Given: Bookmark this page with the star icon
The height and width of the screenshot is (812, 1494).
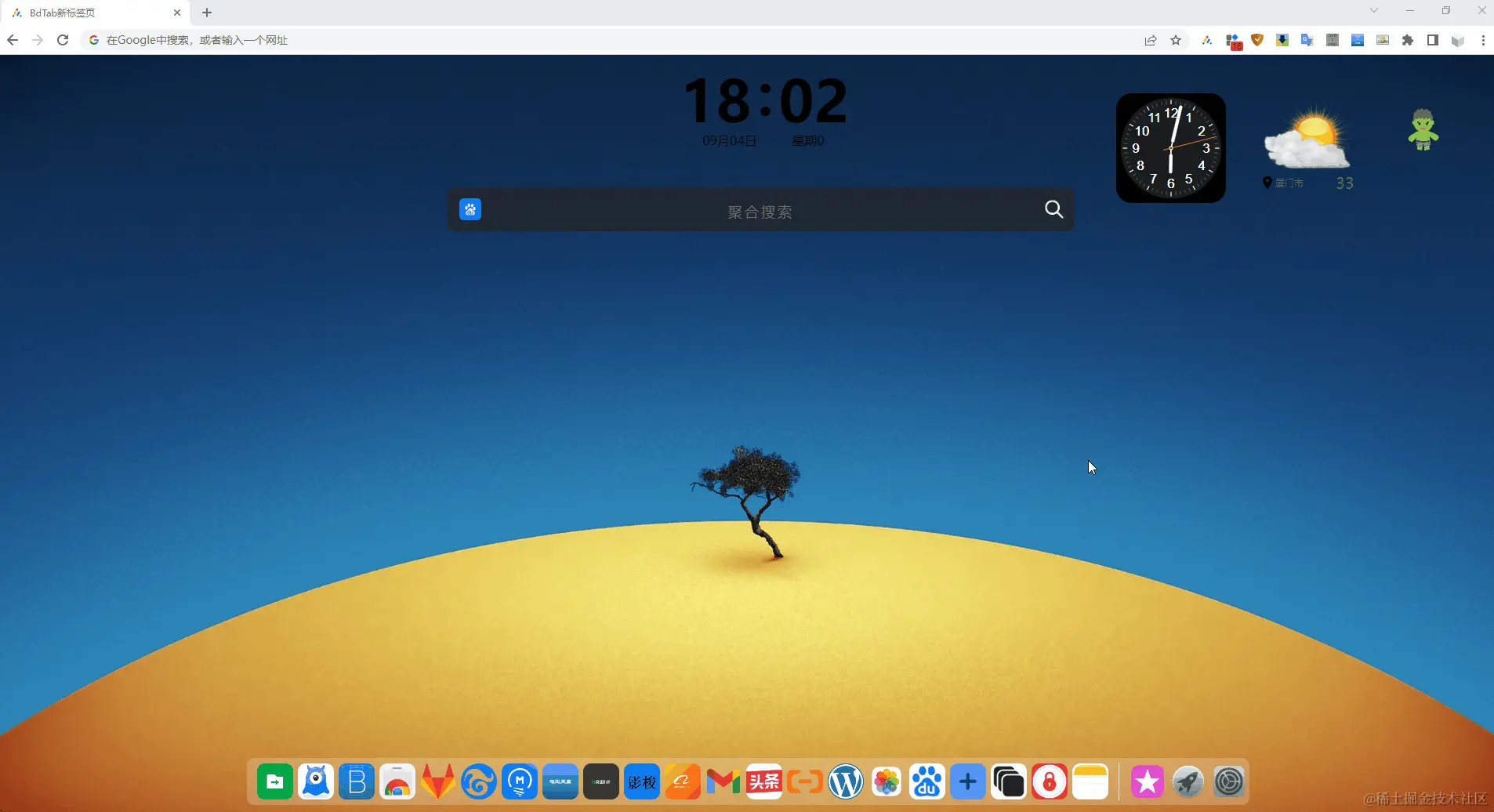Looking at the screenshot, I should tap(1176, 41).
